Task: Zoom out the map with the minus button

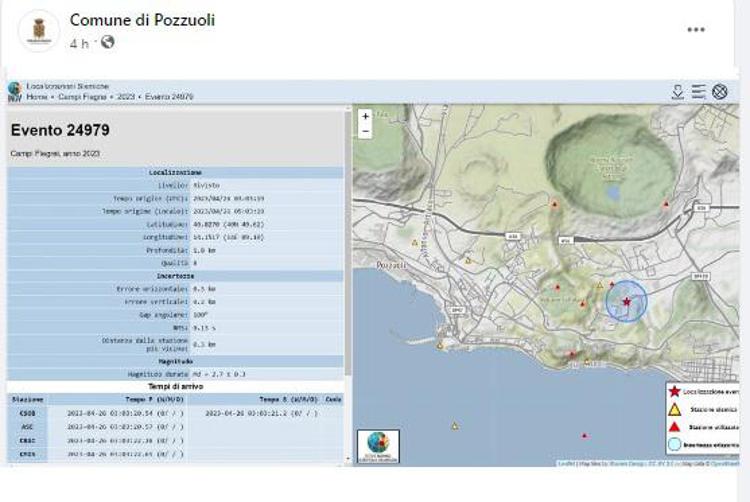Action: pyautogui.click(x=365, y=131)
